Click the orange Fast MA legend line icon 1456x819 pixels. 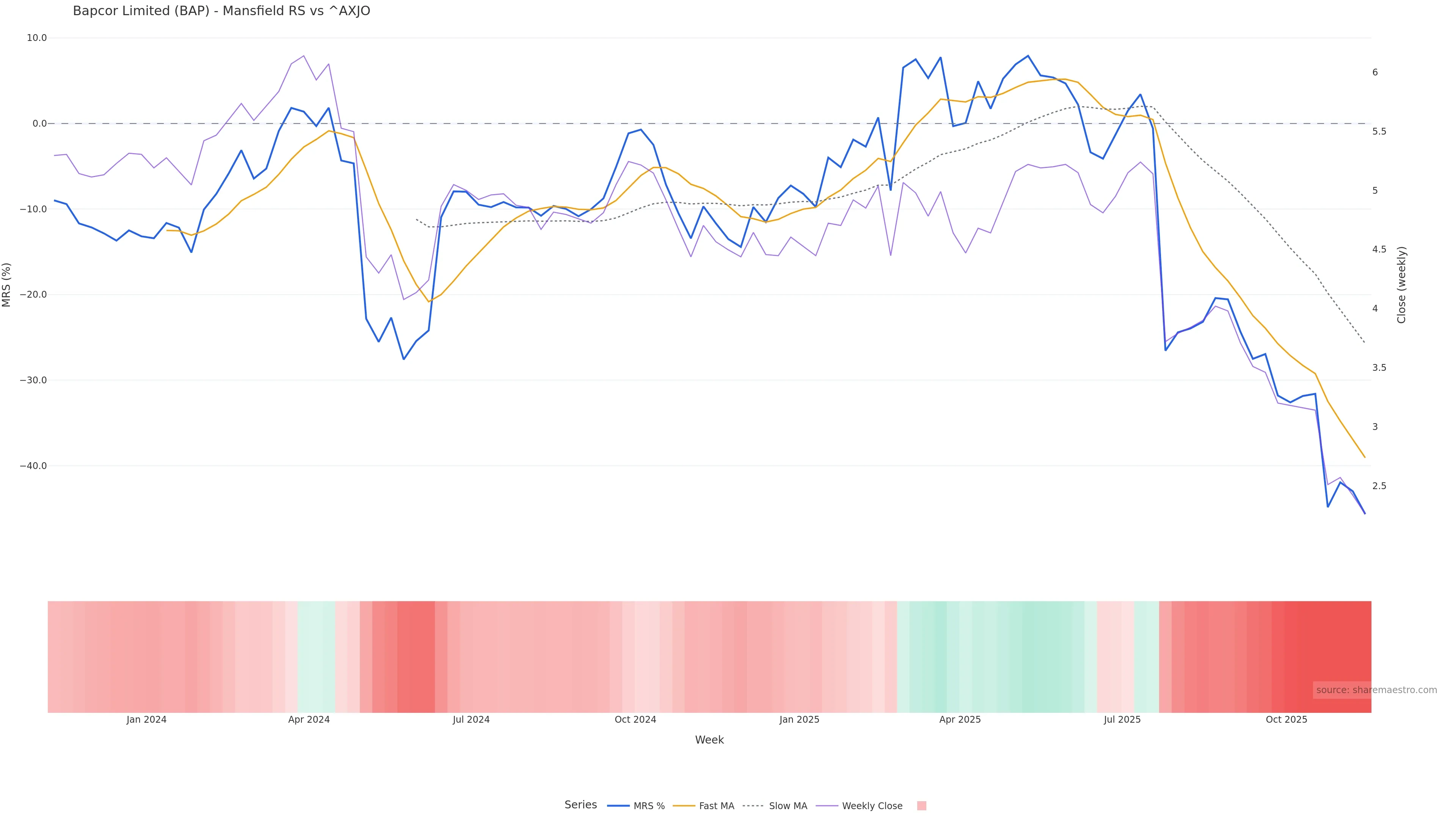point(684,806)
